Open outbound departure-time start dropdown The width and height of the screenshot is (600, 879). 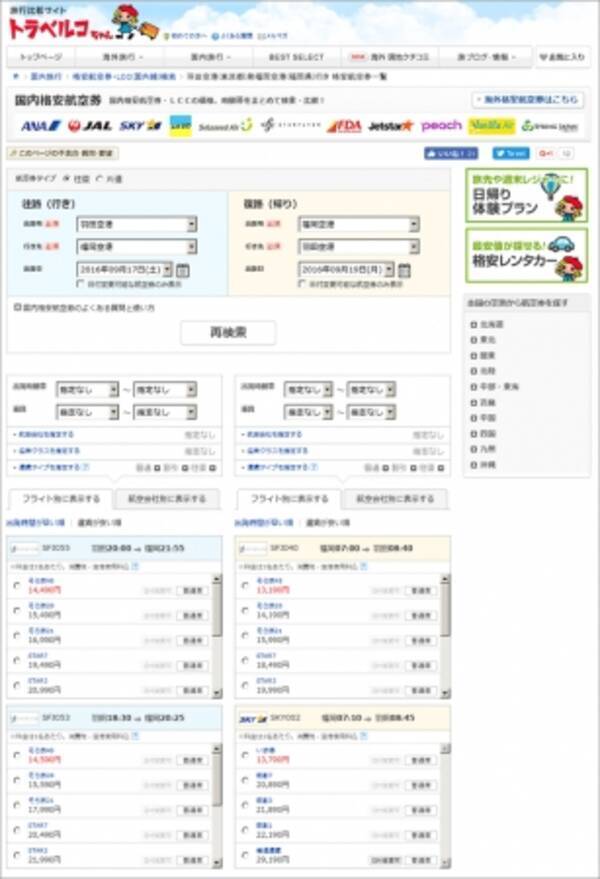[x=87, y=390]
